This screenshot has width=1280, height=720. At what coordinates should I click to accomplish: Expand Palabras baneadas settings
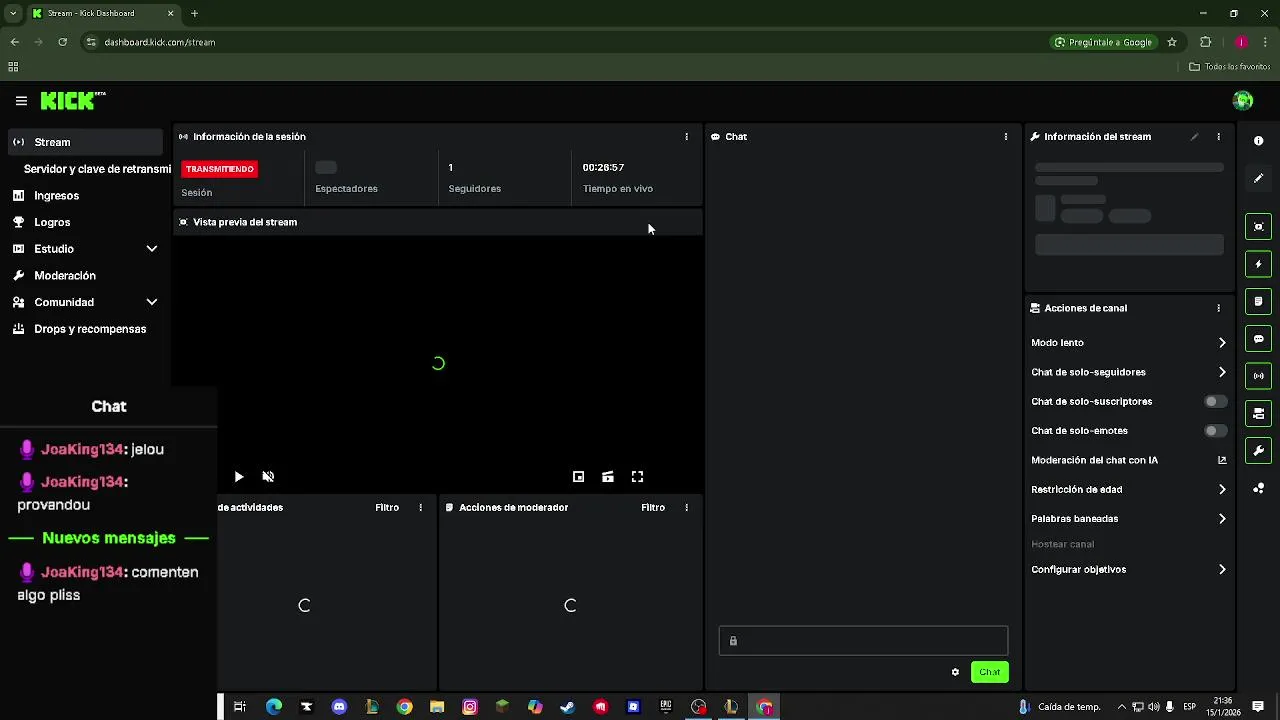1129,519
